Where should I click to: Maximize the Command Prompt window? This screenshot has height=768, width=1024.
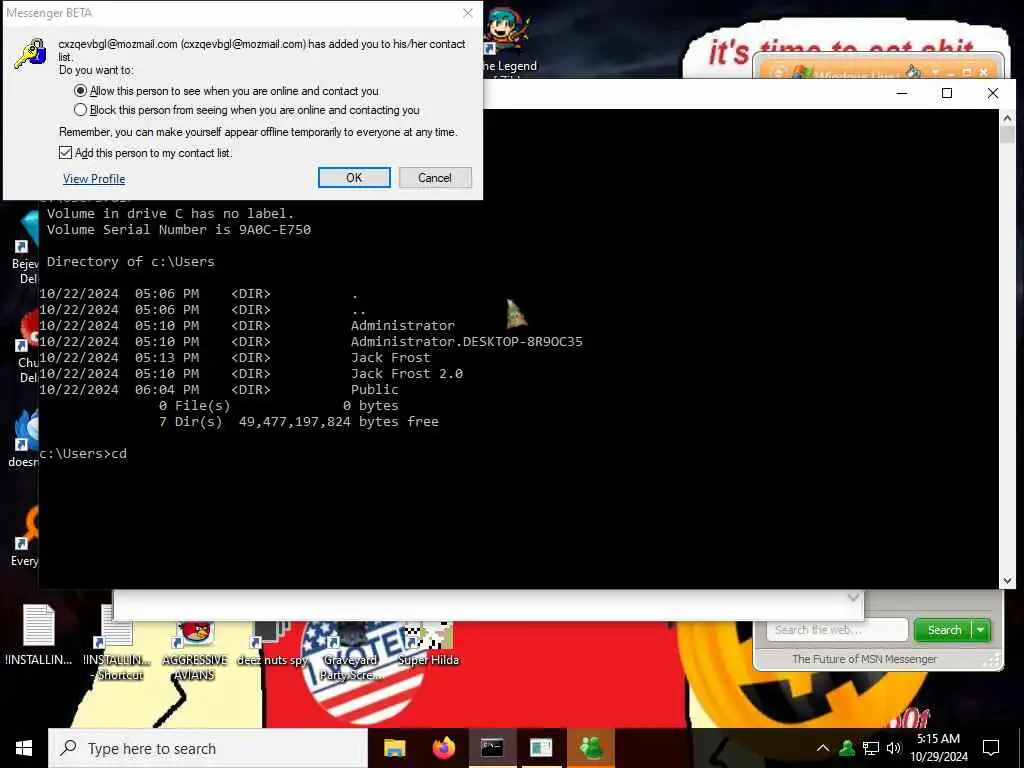947,93
